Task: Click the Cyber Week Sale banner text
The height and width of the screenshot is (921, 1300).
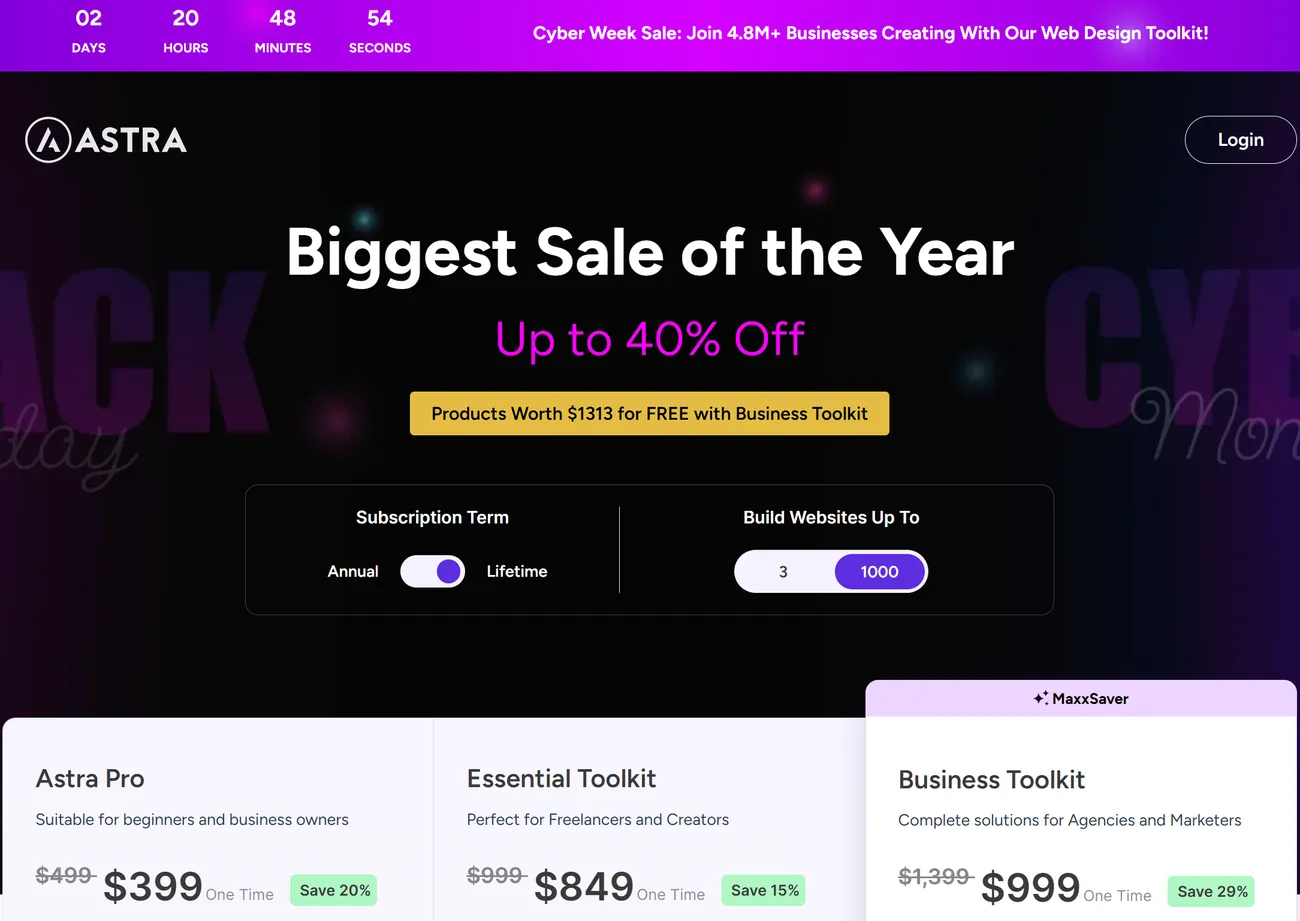Action: pos(870,33)
